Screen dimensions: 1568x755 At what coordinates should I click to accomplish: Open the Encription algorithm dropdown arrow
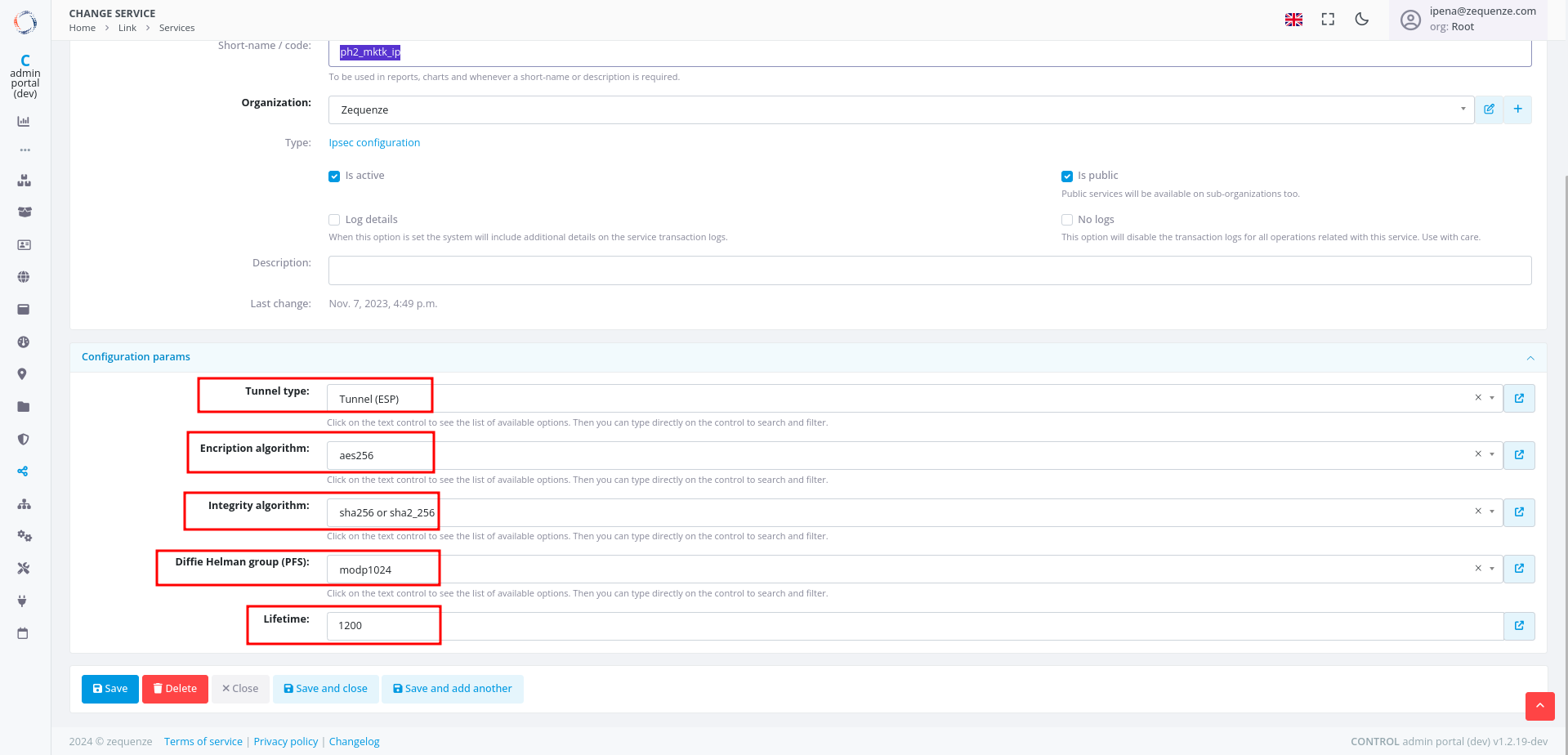pyautogui.click(x=1492, y=455)
